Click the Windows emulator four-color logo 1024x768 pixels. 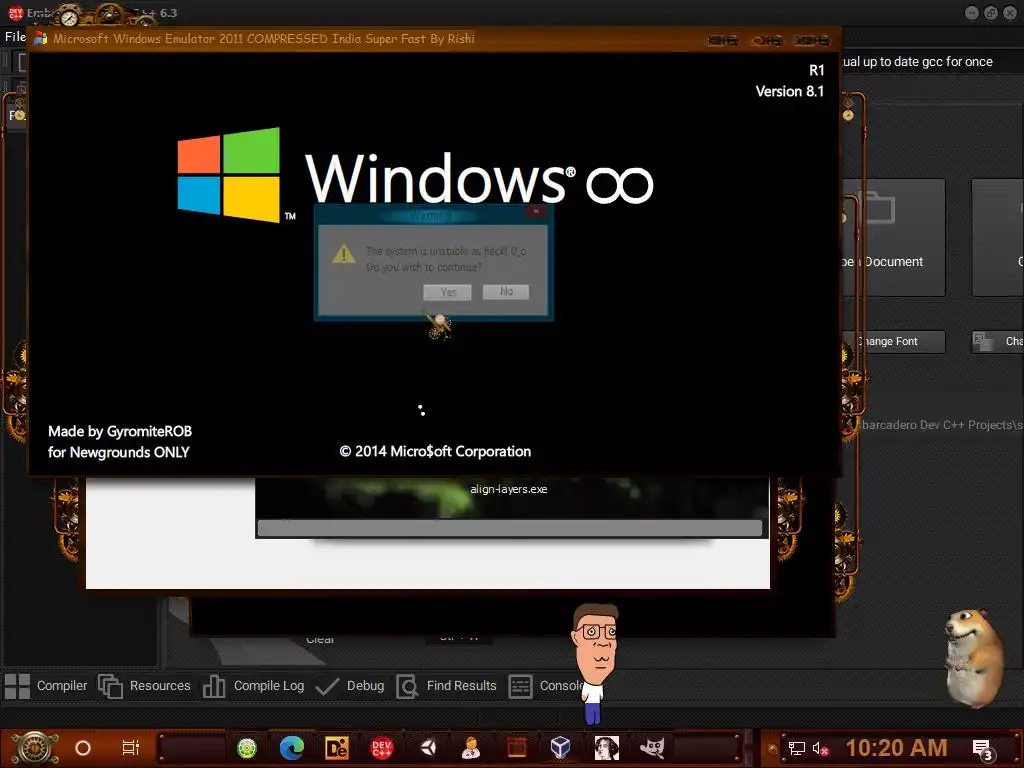(229, 174)
